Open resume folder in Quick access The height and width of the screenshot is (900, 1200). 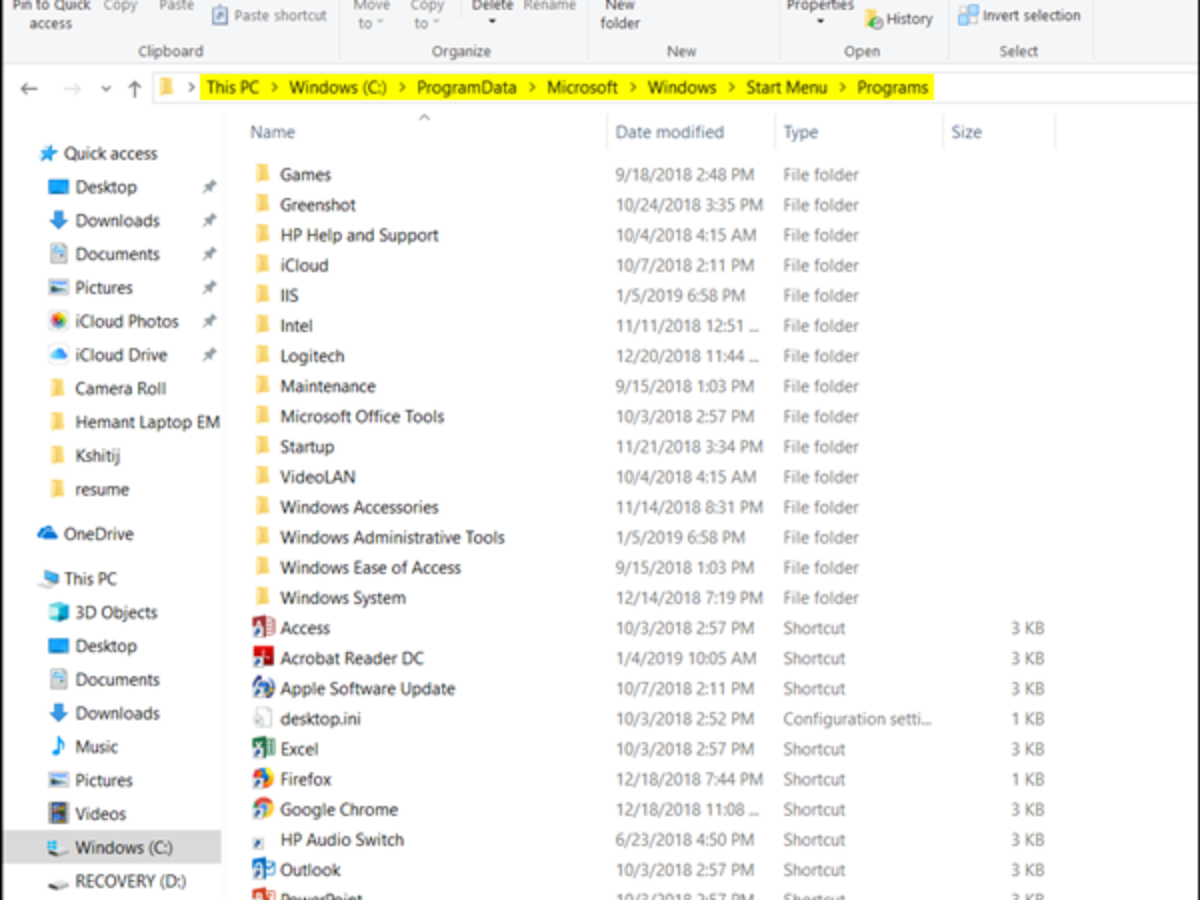pyautogui.click(x=89, y=490)
